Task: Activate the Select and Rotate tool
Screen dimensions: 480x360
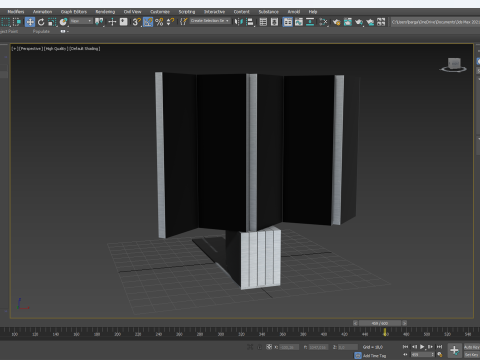Action: point(41,22)
